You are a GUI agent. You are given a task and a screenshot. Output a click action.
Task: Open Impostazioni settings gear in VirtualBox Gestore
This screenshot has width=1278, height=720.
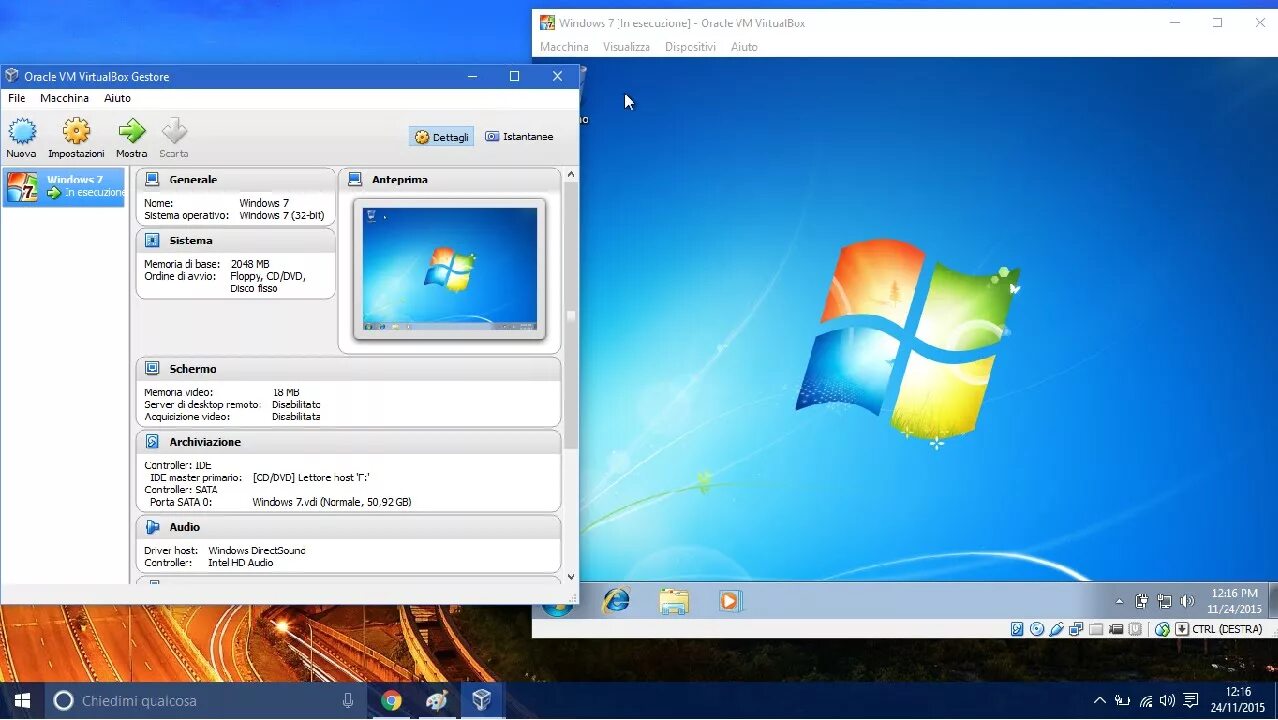coord(76,131)
